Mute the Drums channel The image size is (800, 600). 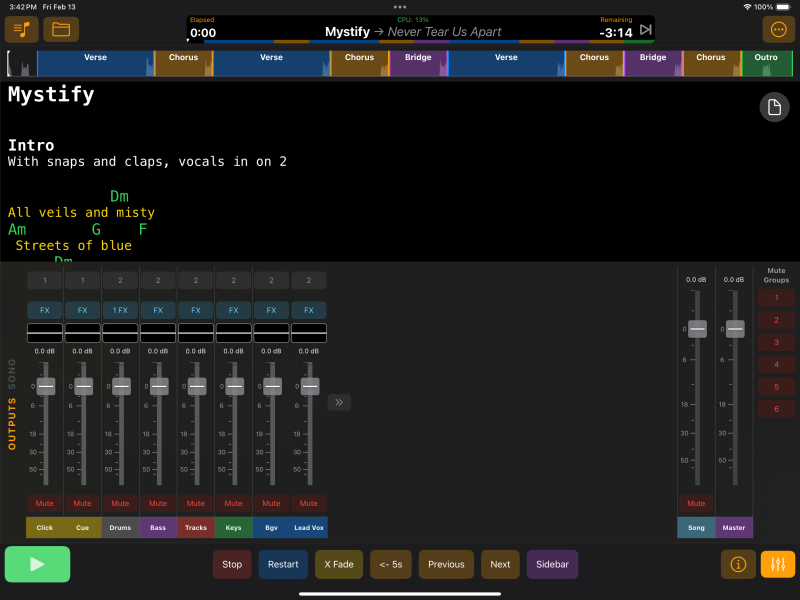coord(120,503)
